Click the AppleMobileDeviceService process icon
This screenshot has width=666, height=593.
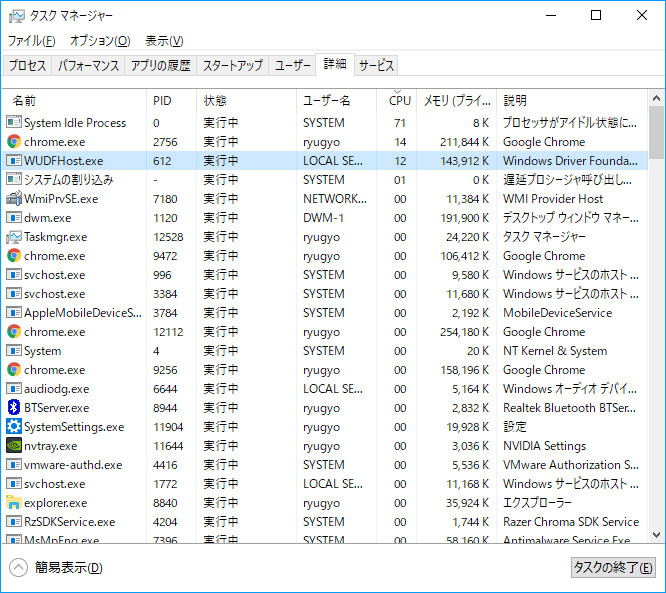pos(14,313)
